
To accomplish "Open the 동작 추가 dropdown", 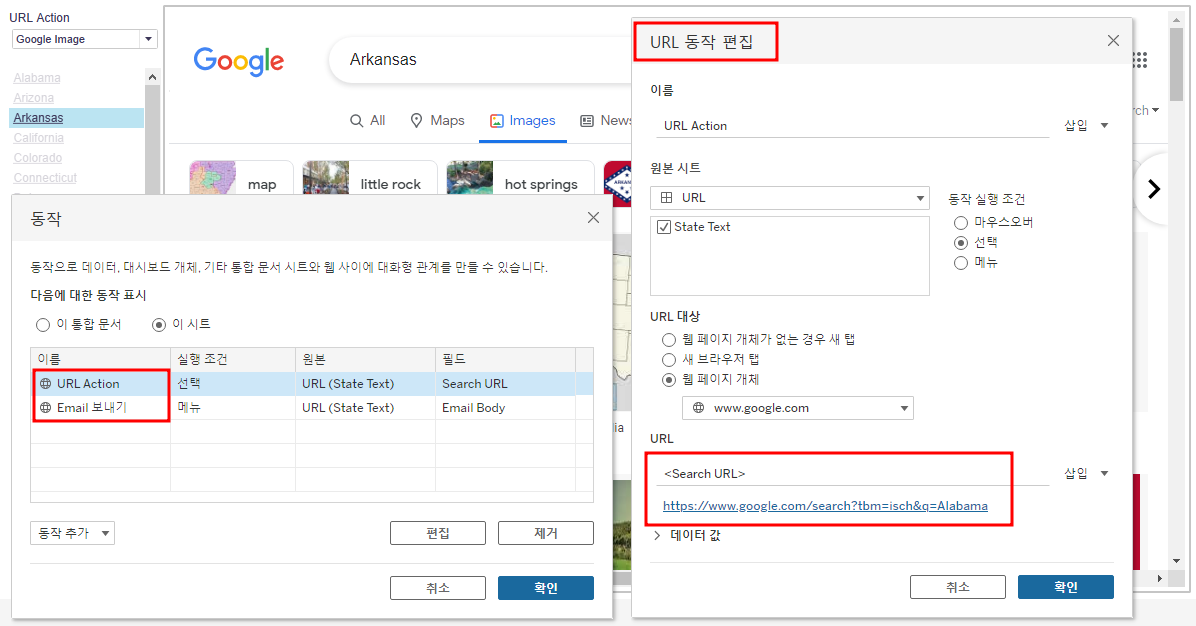I will (x=72, y=533).
